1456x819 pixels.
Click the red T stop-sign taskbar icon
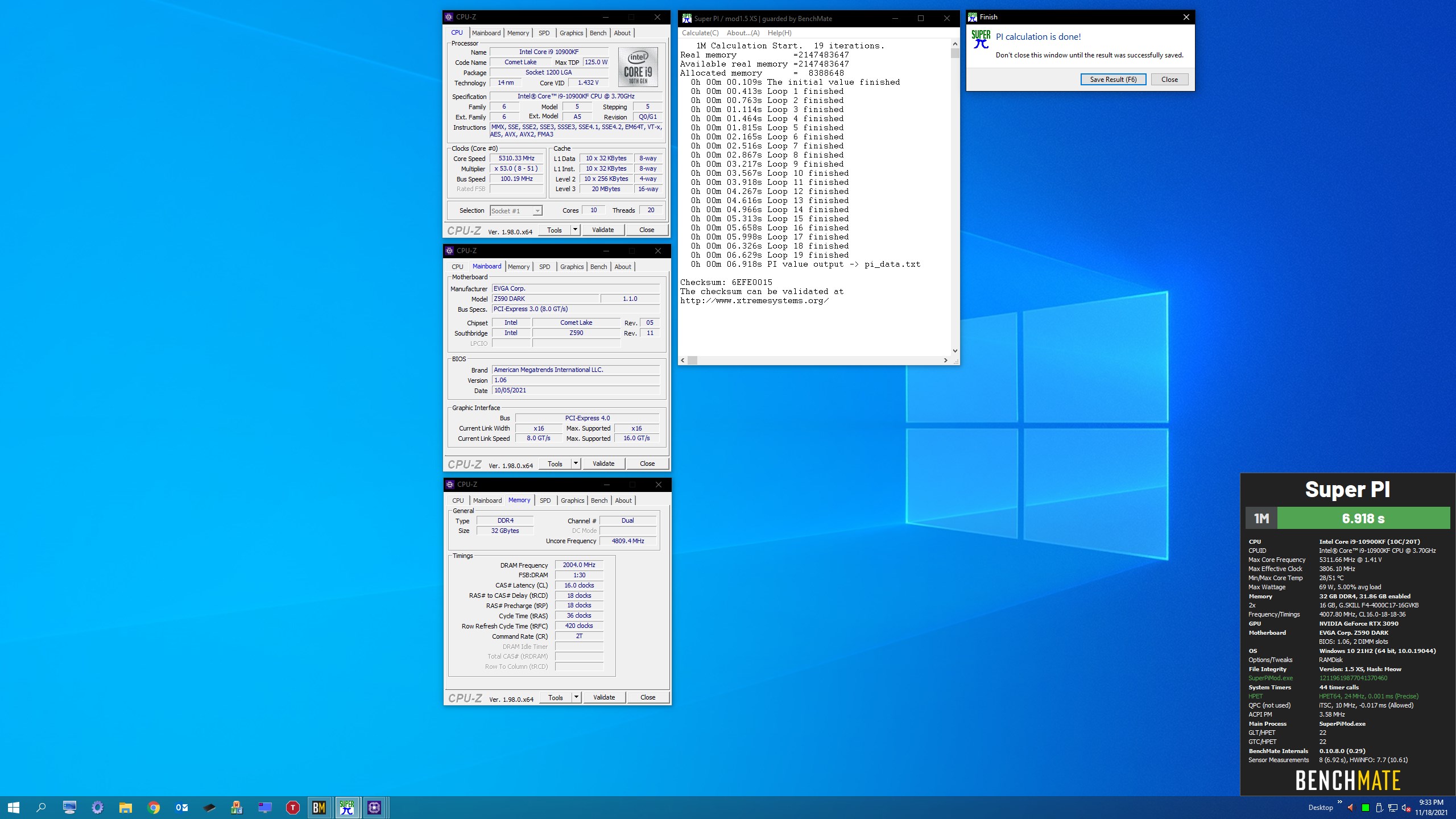pos(292,807)
